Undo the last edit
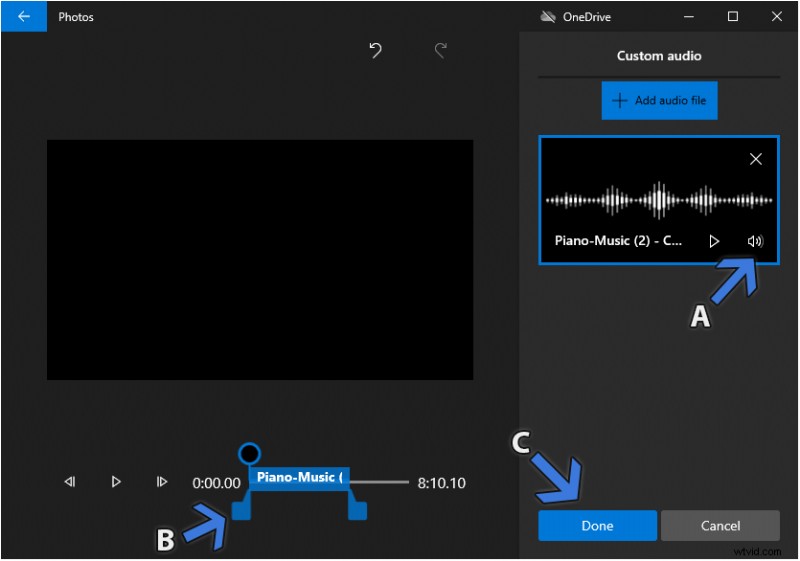800x561 pixels. pos(376,50)
